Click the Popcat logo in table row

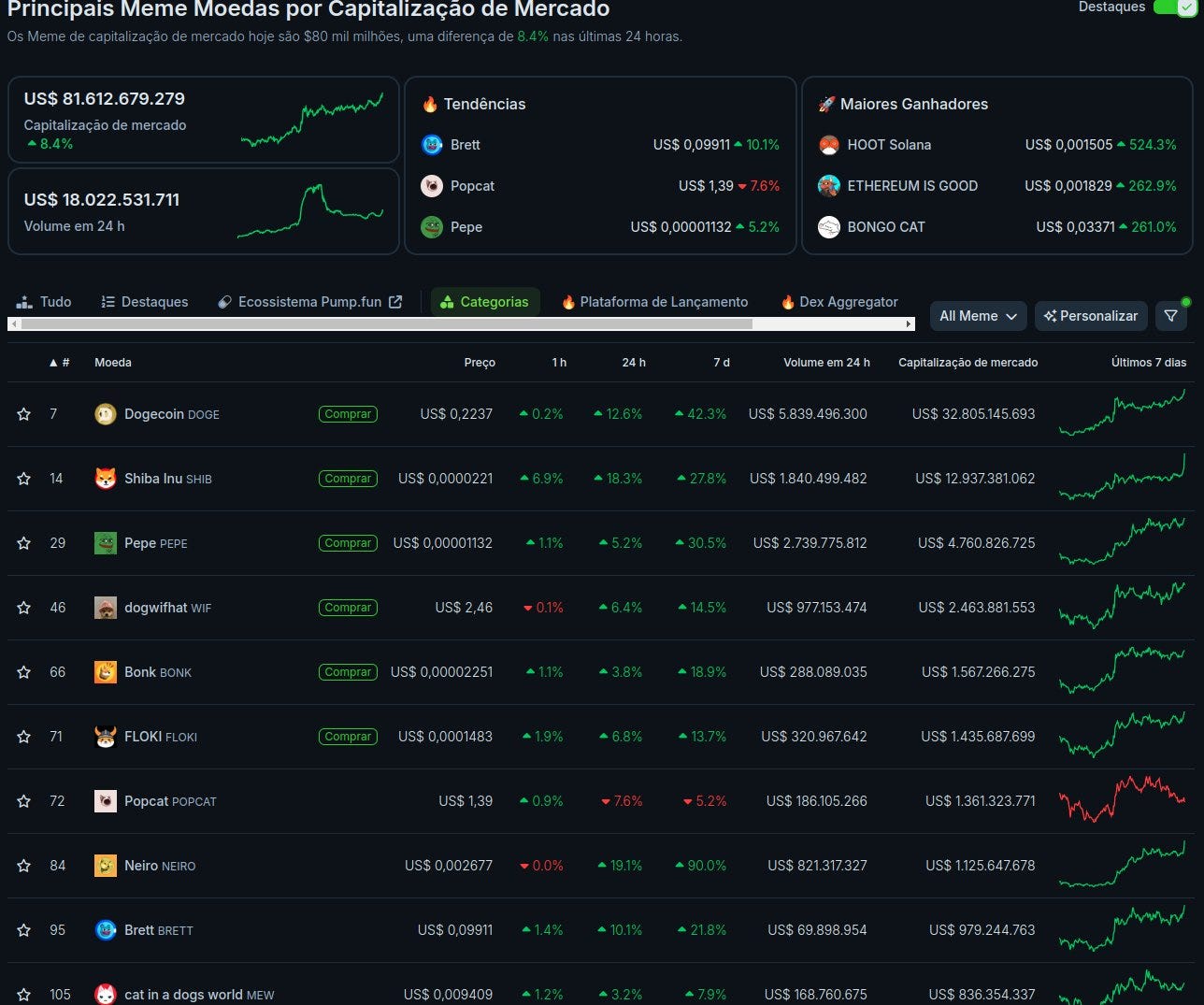[106, 801]
